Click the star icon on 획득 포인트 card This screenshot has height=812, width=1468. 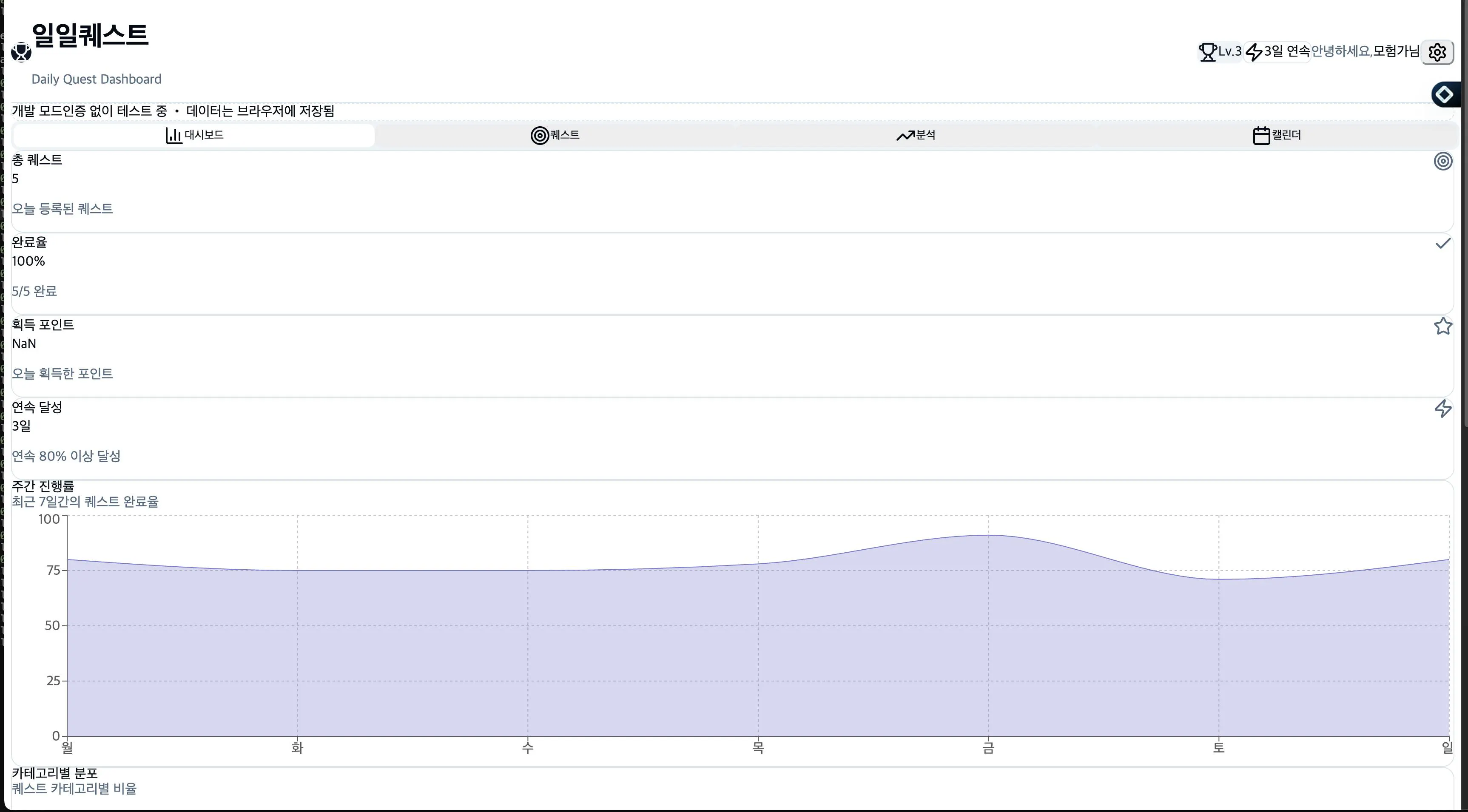point(1442,326)
